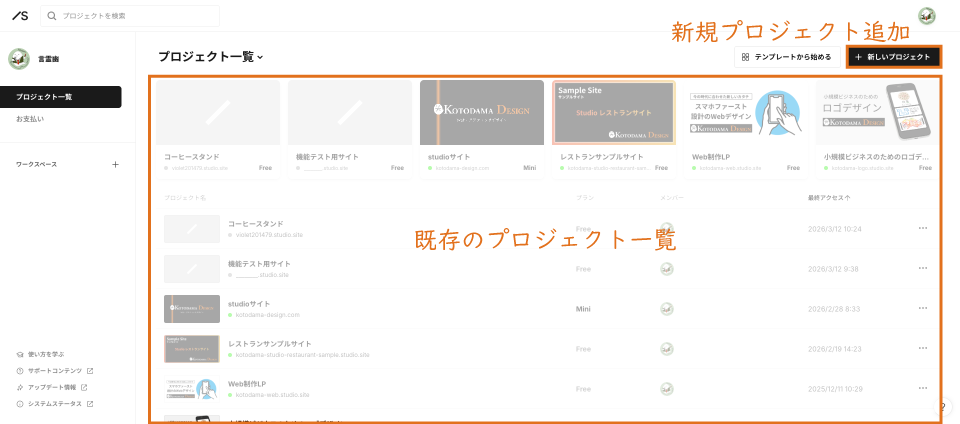
Task: Click date 2026/2/19 14:23
Action: 834,349
